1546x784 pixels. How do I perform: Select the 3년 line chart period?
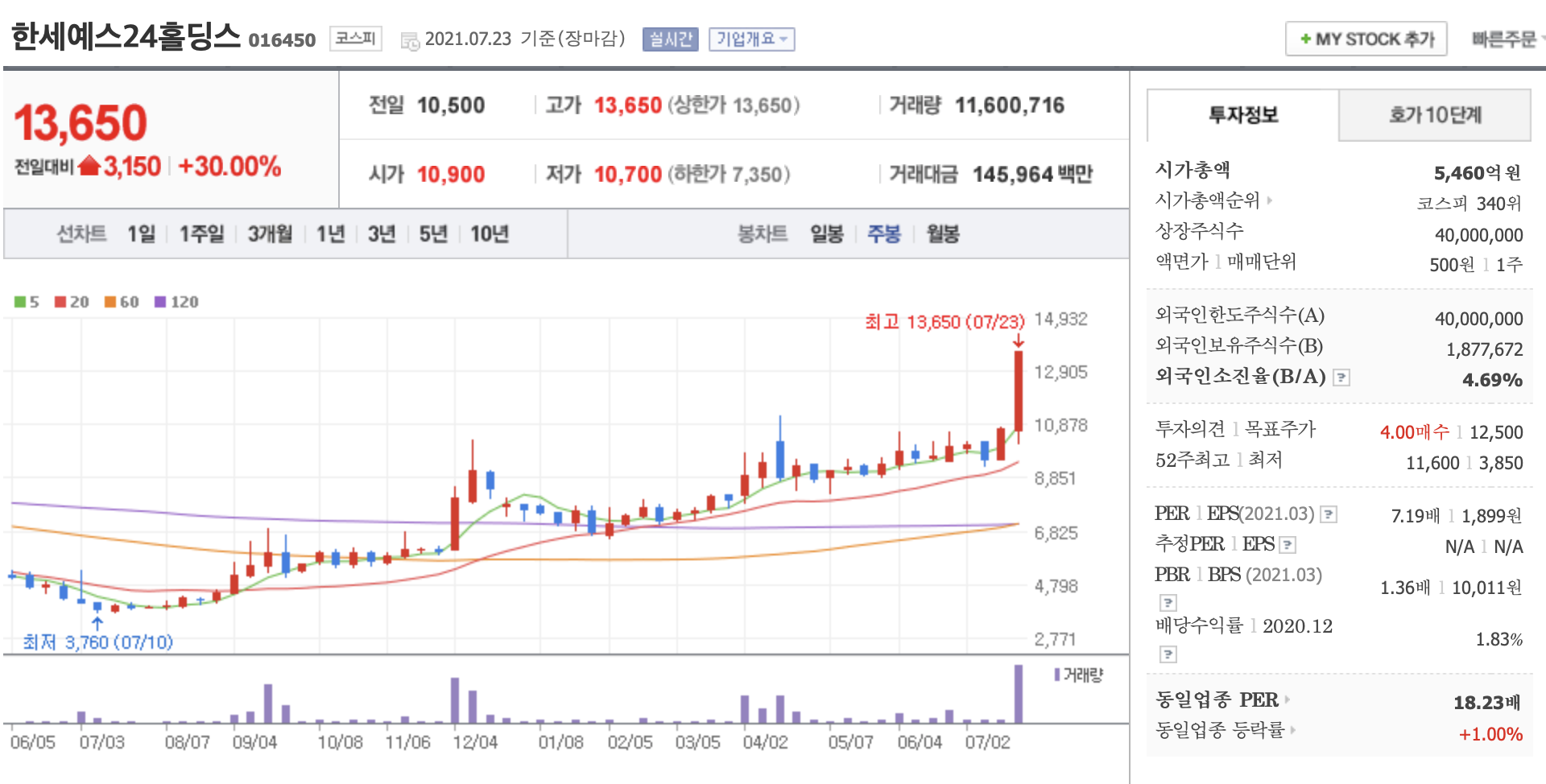[382, 234]
